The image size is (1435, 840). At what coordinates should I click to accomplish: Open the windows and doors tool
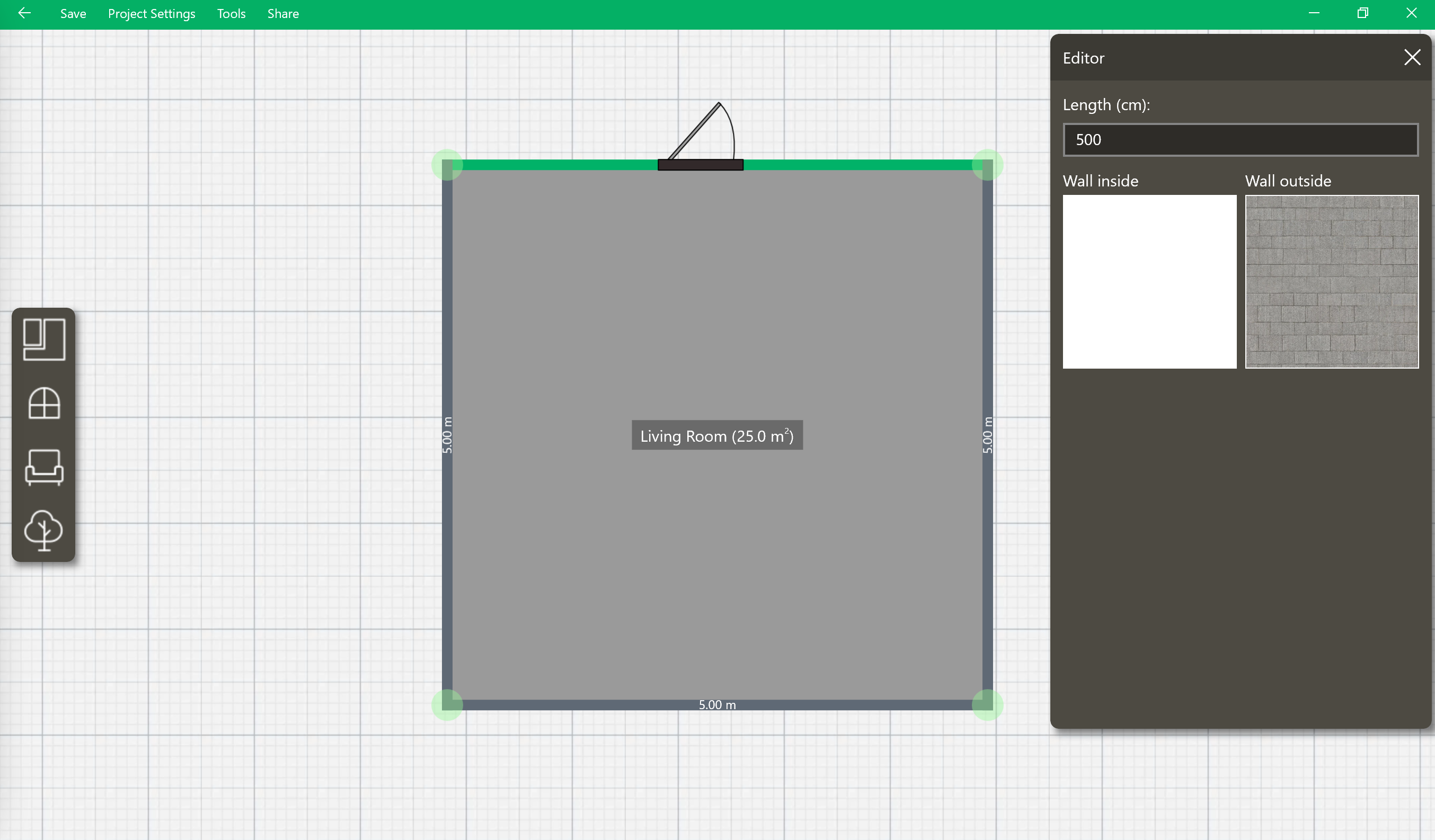(x=44, y=403)
